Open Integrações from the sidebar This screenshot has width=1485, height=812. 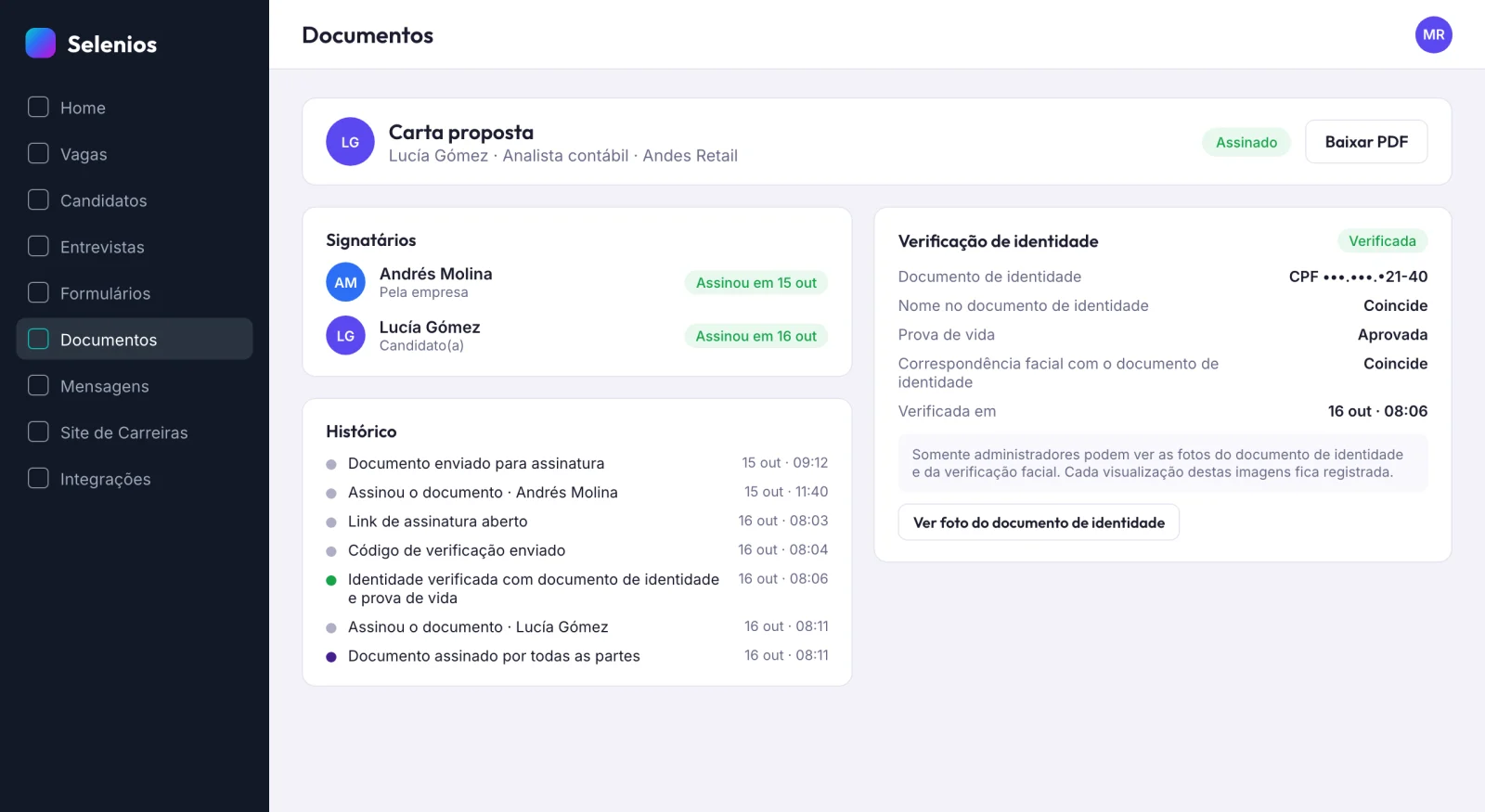coord(135,479)
